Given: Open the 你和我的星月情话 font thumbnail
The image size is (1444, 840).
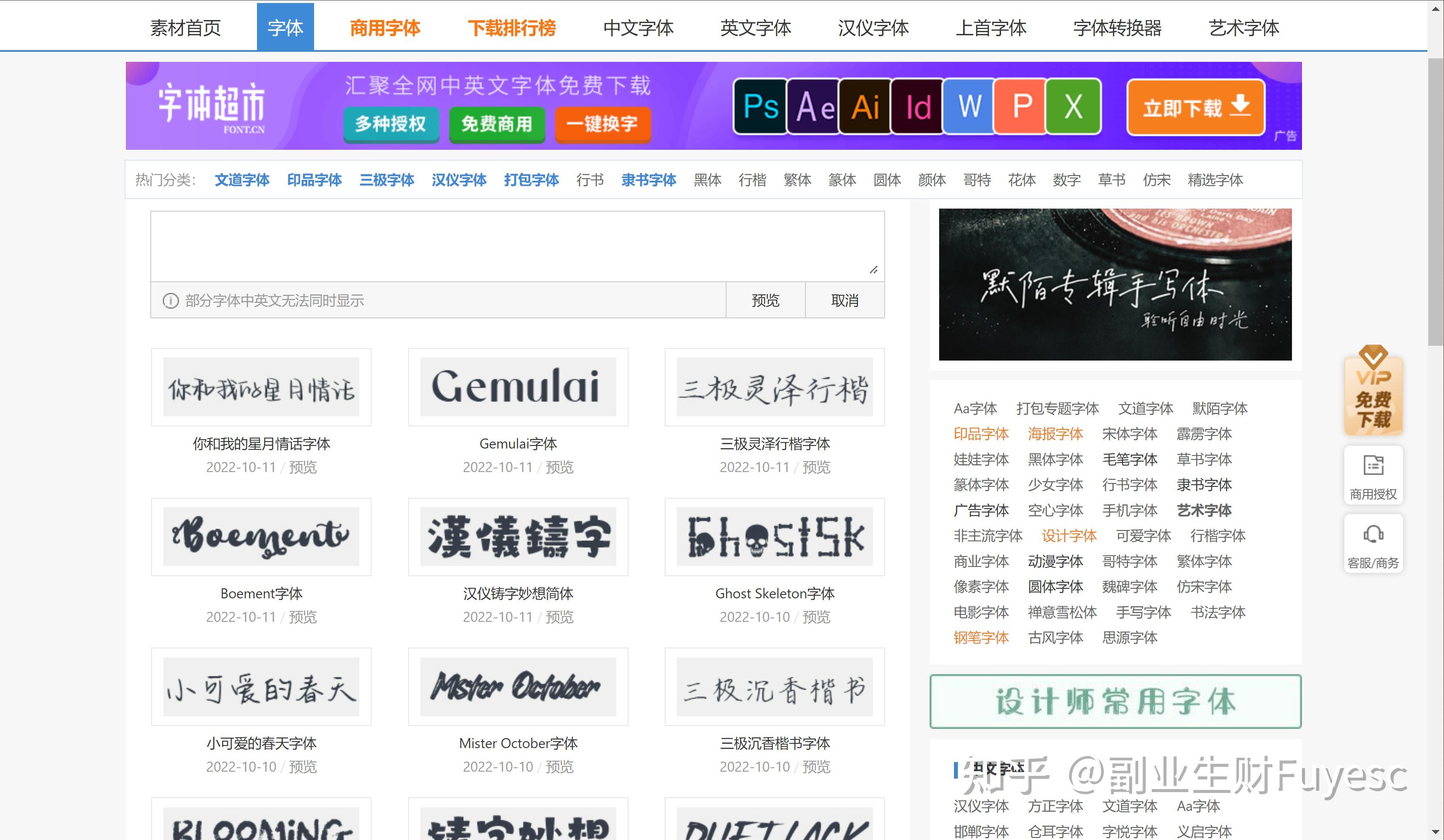Looking at the screenshot, I should click(261, 387).
